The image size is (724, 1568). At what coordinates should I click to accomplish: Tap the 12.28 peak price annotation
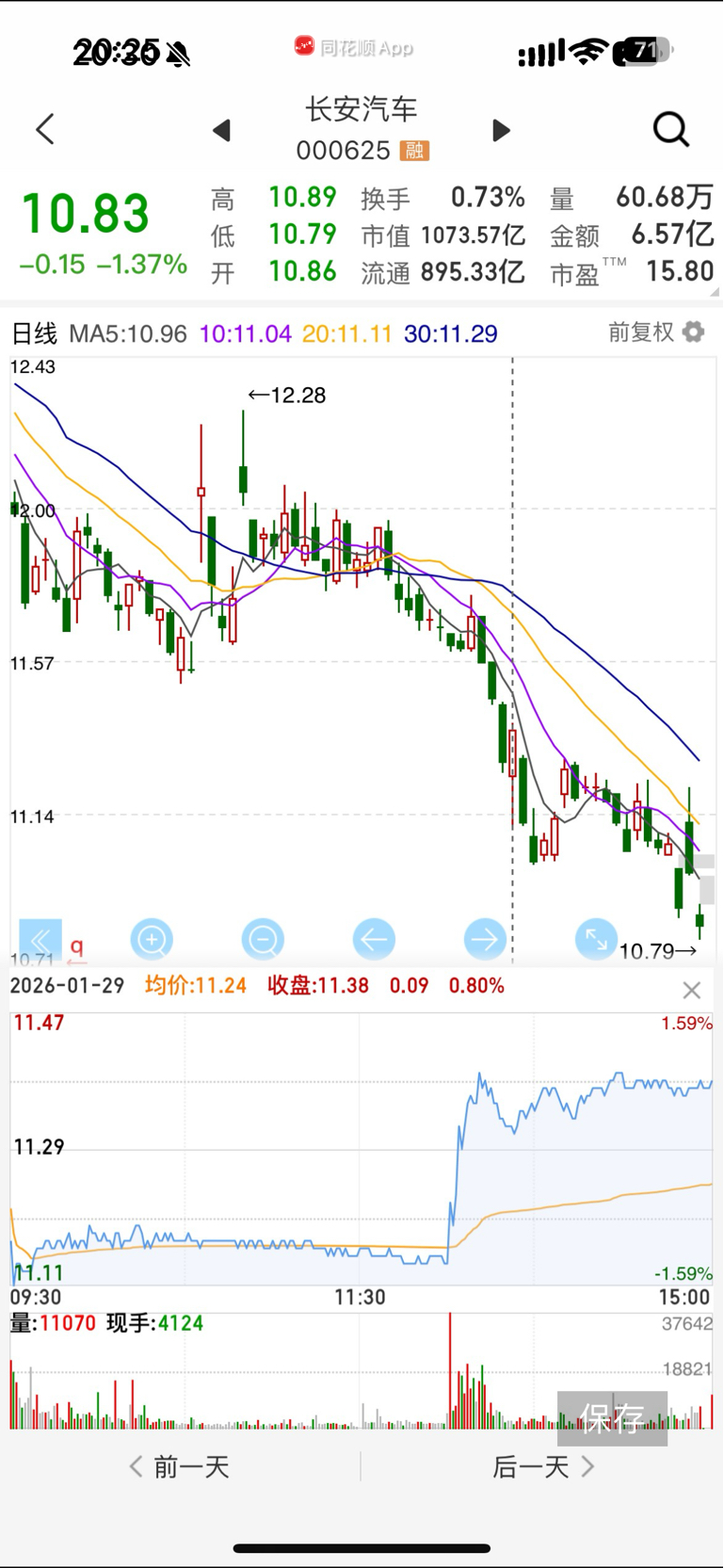click(x=287, y=396)
